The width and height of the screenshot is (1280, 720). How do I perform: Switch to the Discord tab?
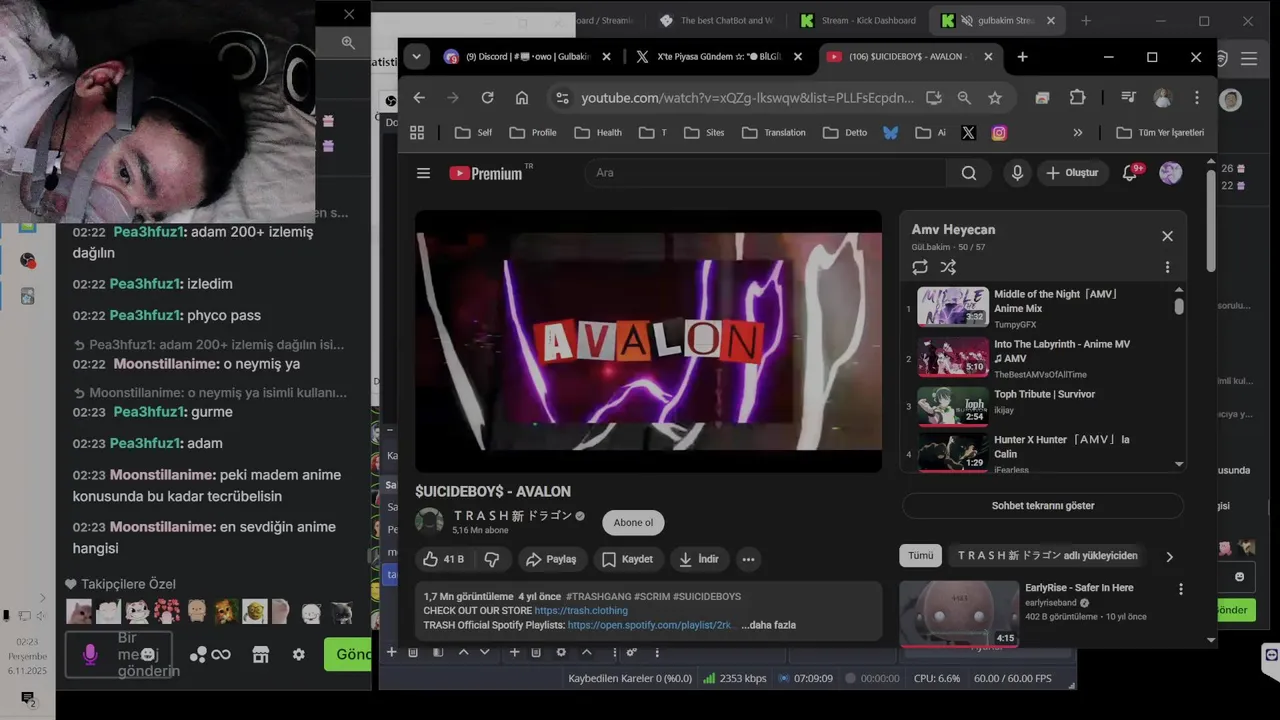(x=527, y=57)
